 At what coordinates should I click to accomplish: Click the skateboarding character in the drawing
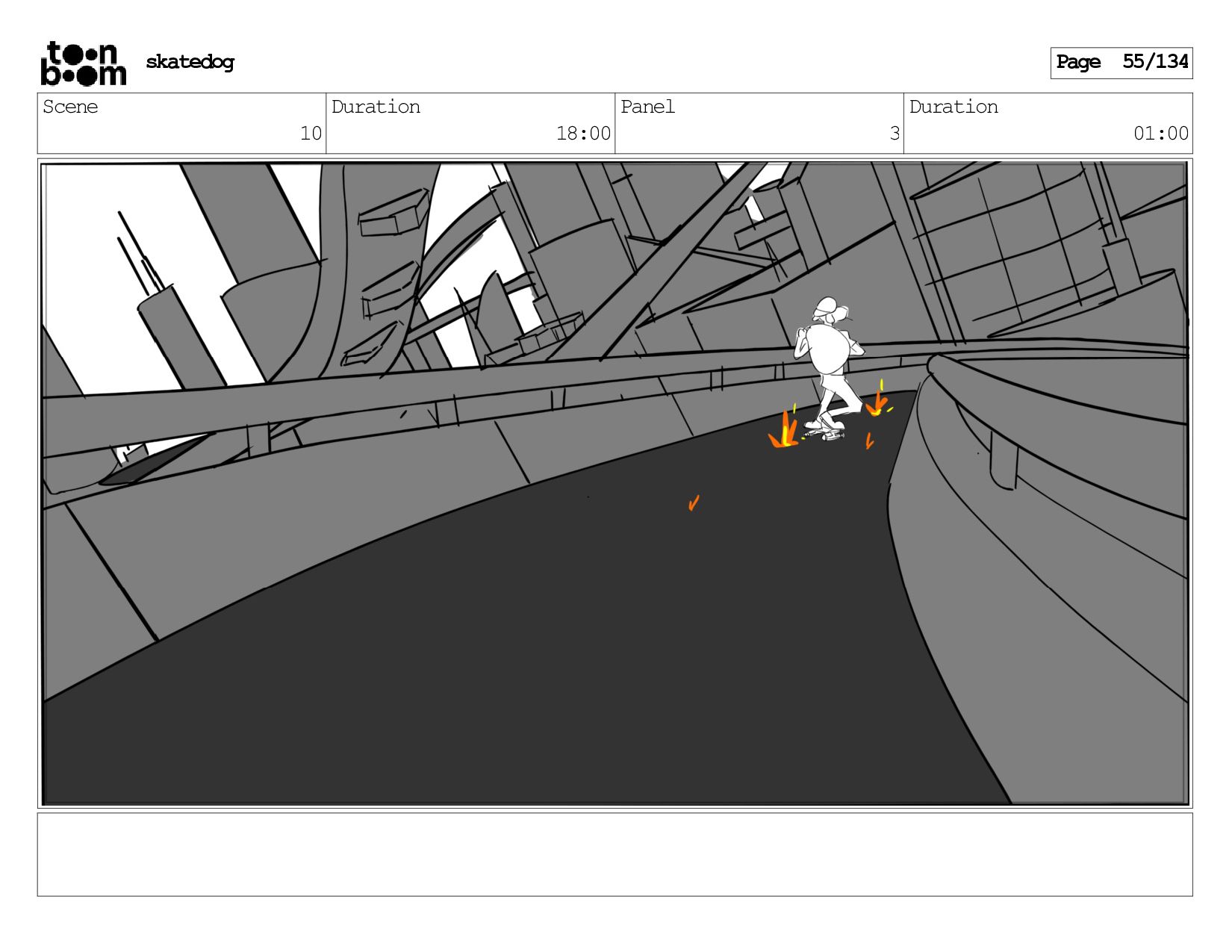pos(829,369)
